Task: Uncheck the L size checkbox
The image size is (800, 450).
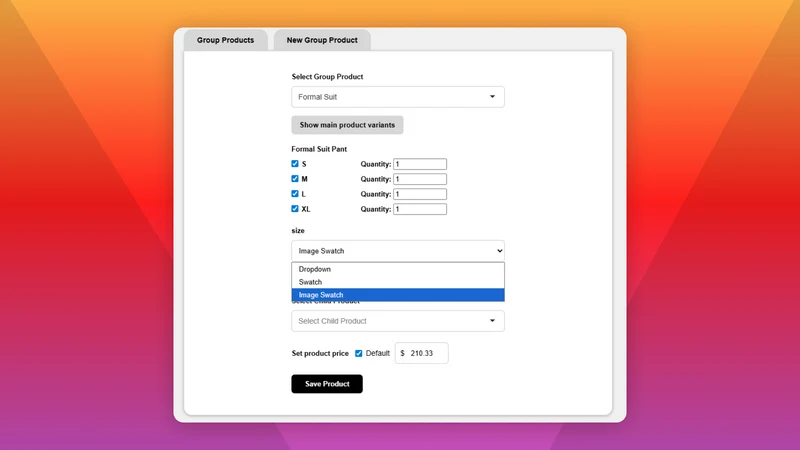Action: click(x=295, y=194)
